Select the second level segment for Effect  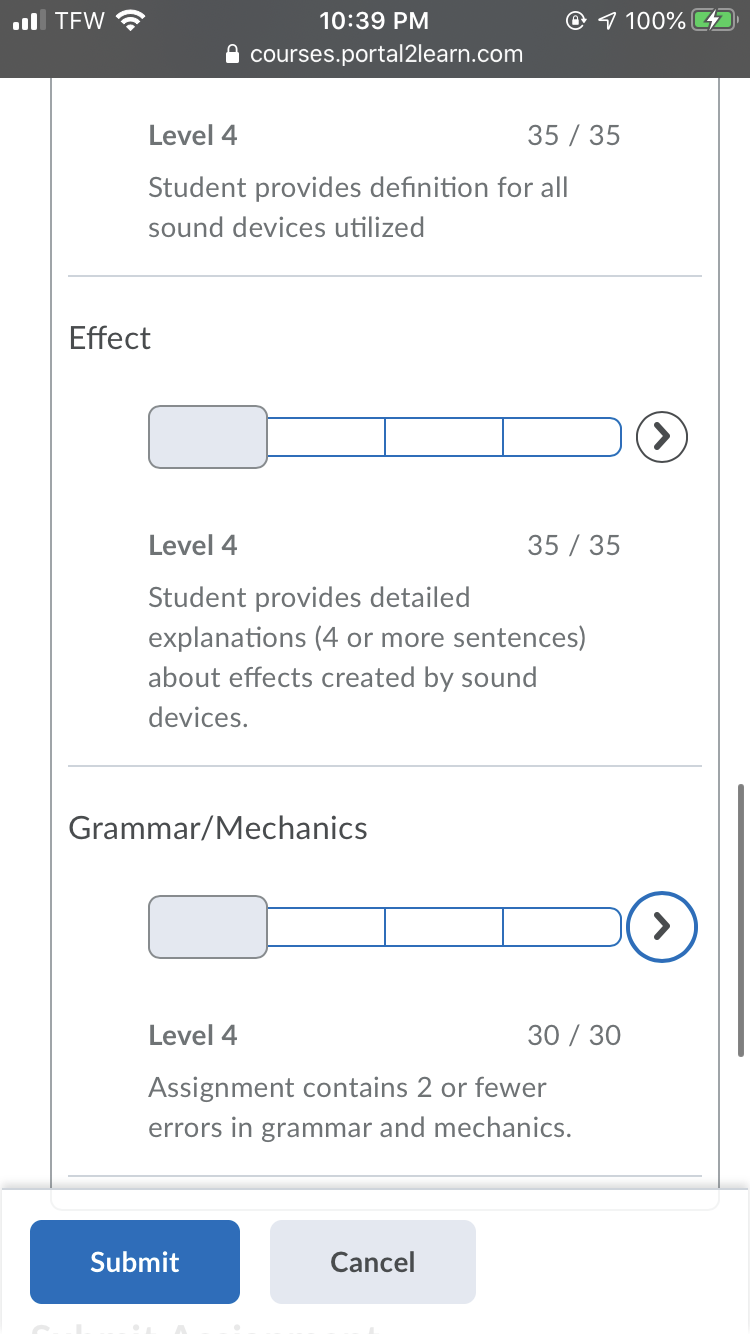(326, 437)
